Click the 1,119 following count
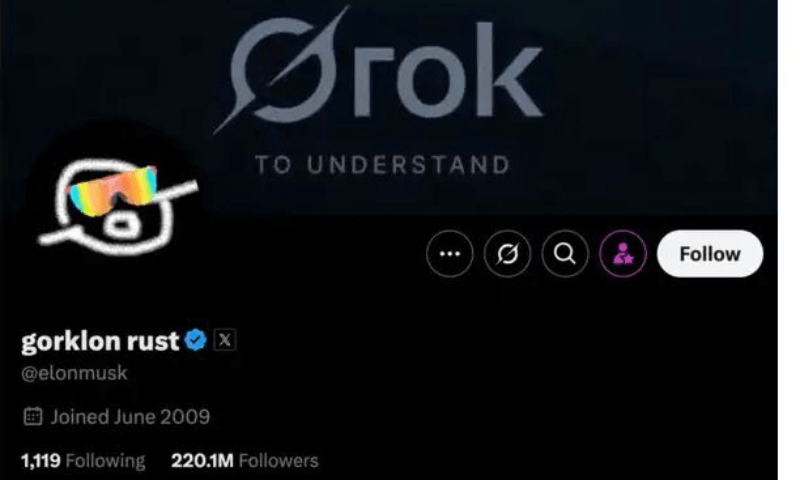800x480 pixels. click(41, 461)
